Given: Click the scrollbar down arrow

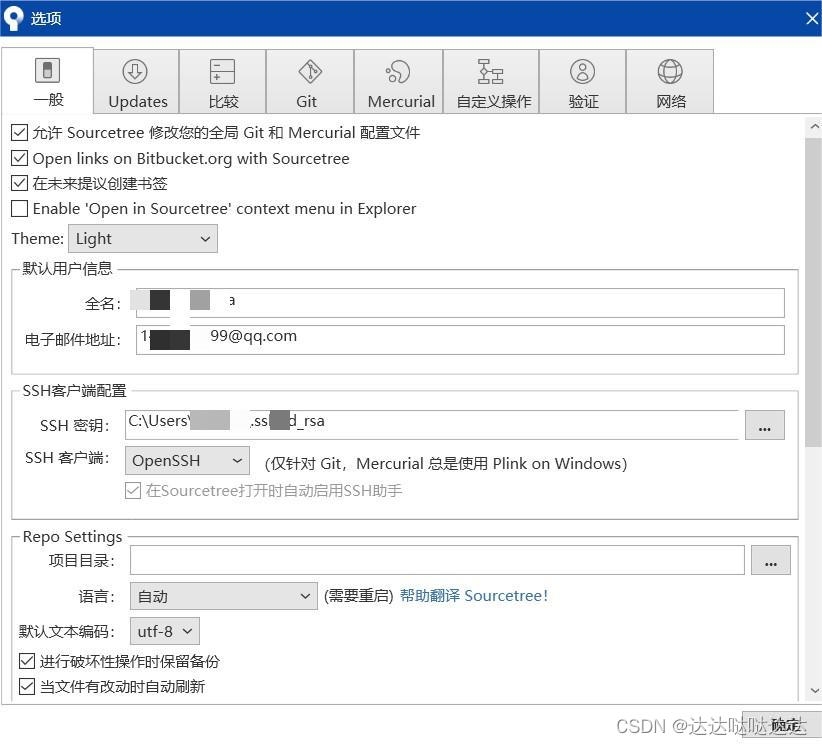Looking at the screenshot, I should click(x=814, y=690).
